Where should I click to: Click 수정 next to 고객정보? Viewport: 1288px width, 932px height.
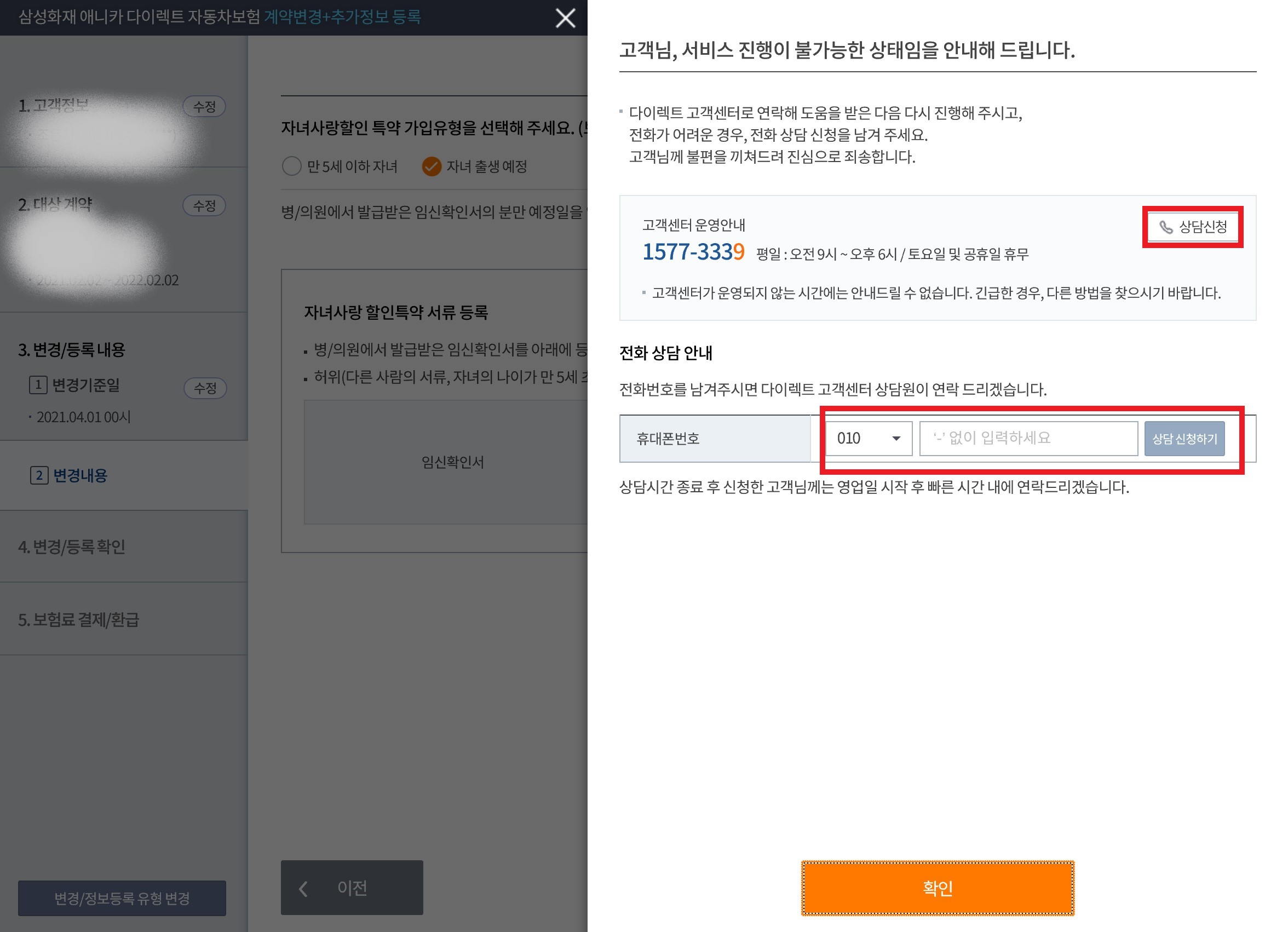[204, 106]
